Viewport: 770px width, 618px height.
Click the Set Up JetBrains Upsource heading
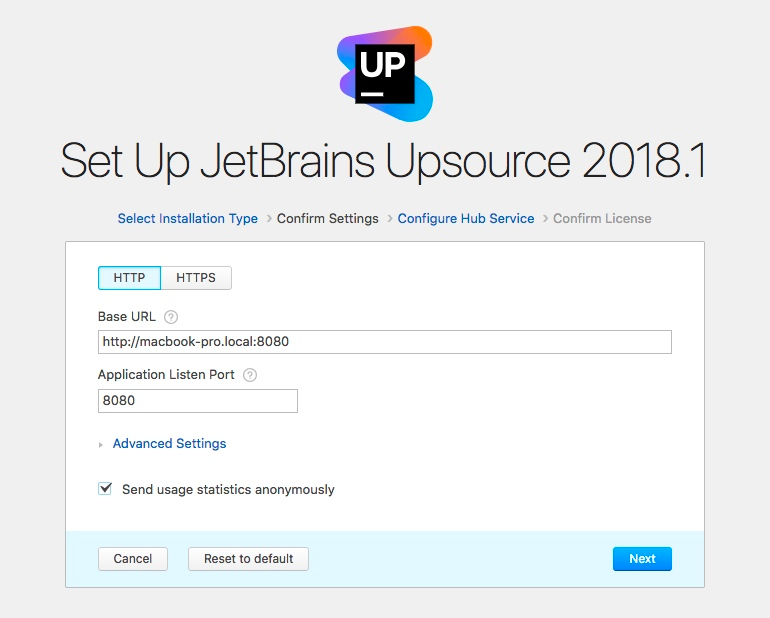384,161
